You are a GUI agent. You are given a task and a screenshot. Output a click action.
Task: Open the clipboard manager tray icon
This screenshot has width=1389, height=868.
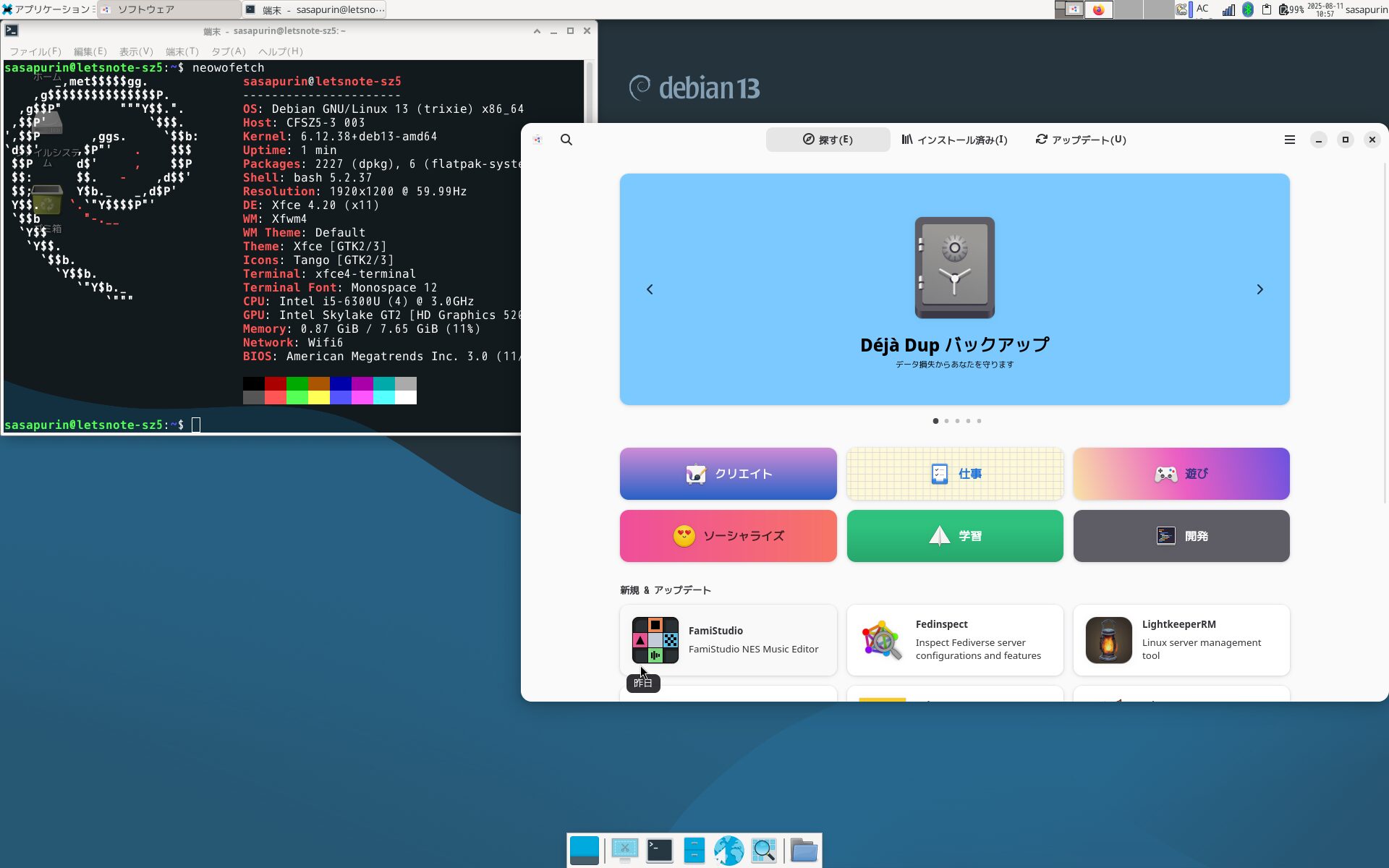point(1267,9)
